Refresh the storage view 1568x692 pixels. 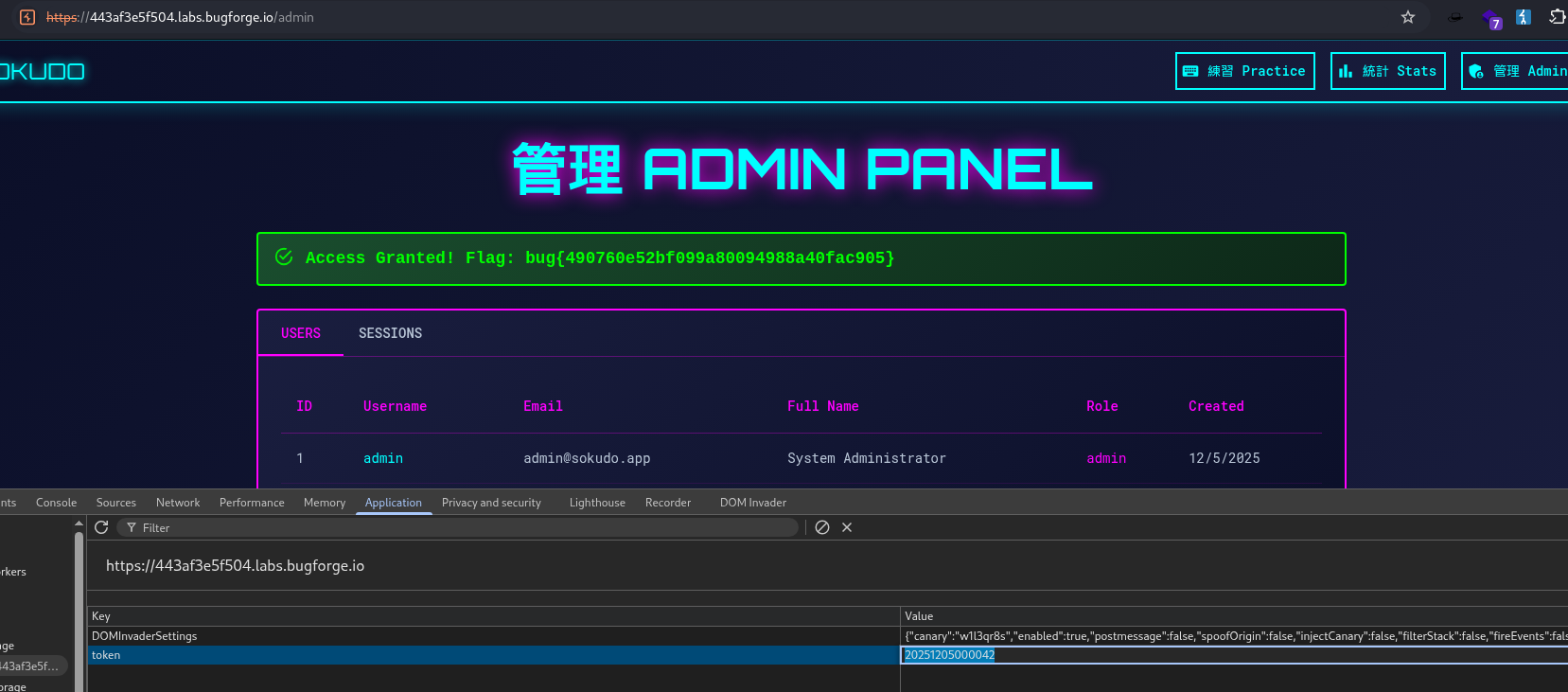[x=101, y=527]
